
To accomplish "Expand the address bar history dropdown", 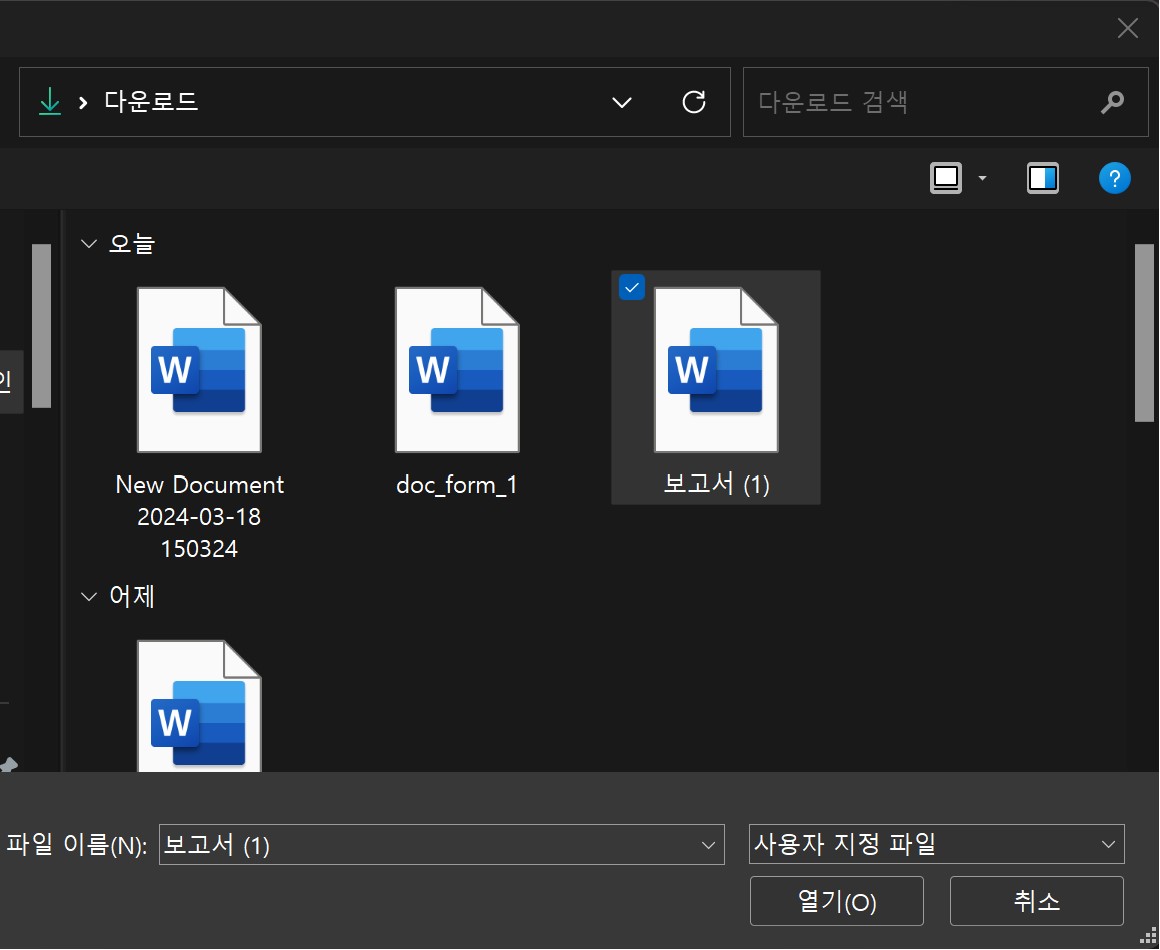I will [x=622, y=102].
